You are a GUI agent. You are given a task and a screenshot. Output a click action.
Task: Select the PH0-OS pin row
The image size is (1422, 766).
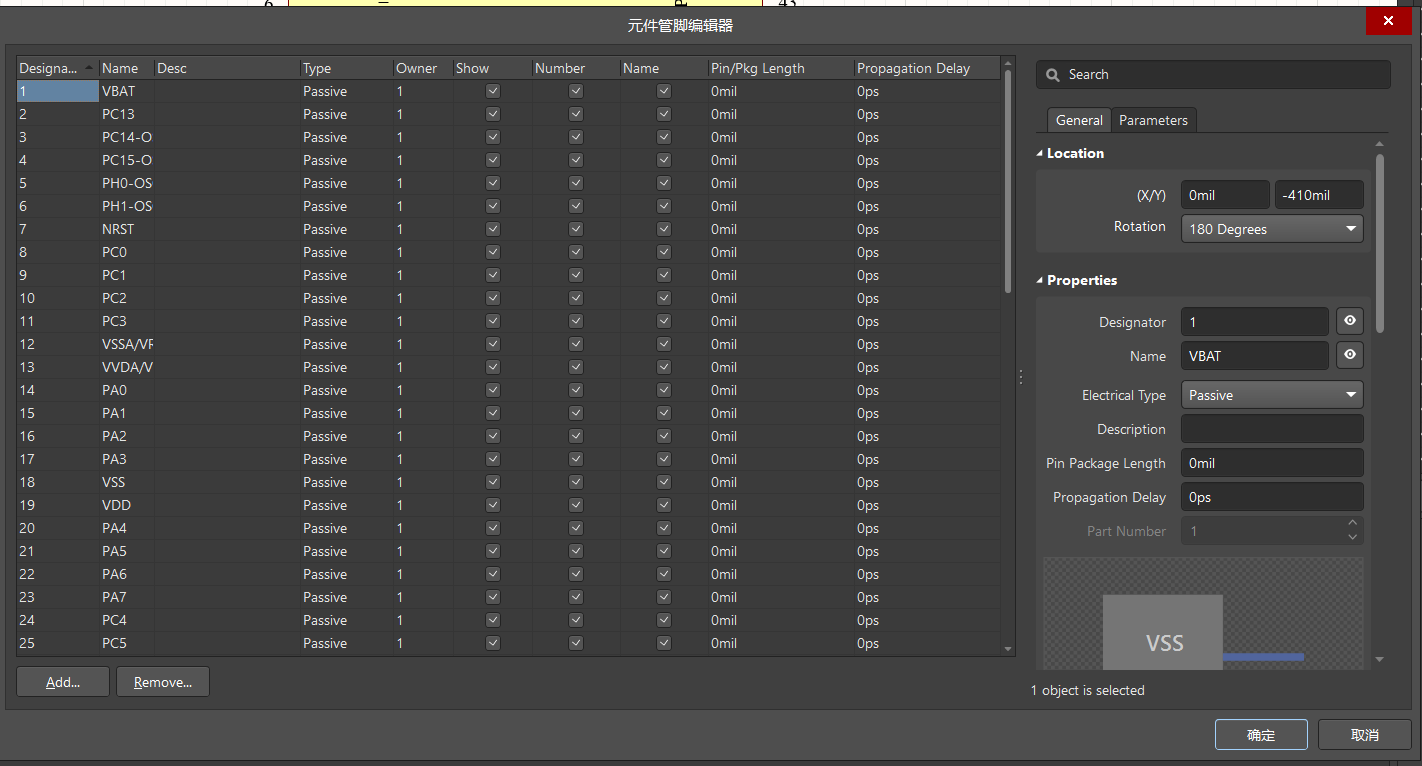point(509,183)
